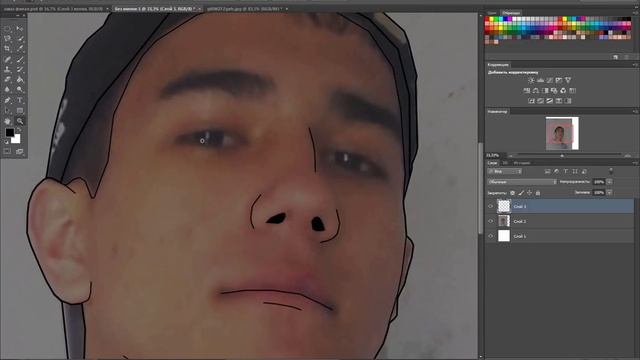Image resolution: width=640 pixels, height=360 pixels.
Task: Add a Hue/Saturation adjustment
Action: pyautogui.click(x=527, y=91)
